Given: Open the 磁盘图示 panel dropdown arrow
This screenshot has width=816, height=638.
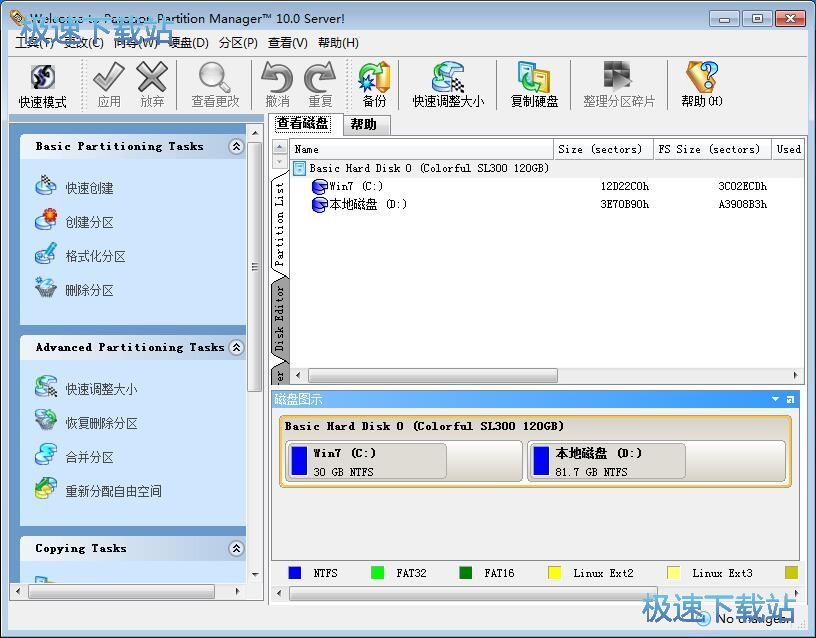Looking at the screenshot, I should (775, 399).
